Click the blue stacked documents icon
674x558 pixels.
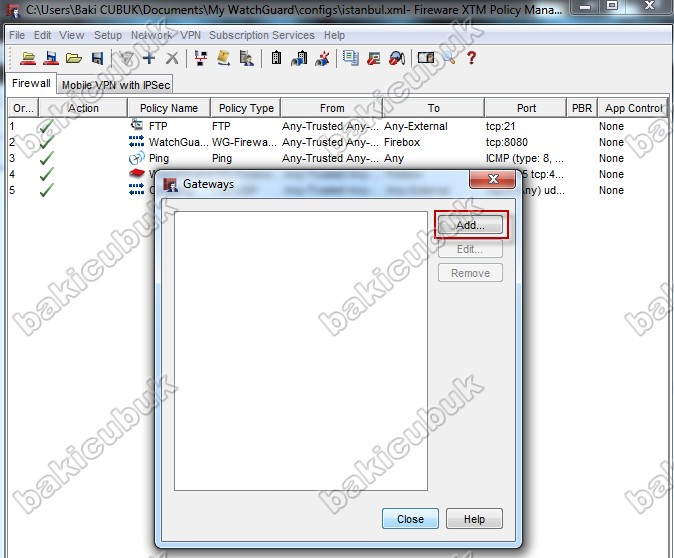click(351, 58)
